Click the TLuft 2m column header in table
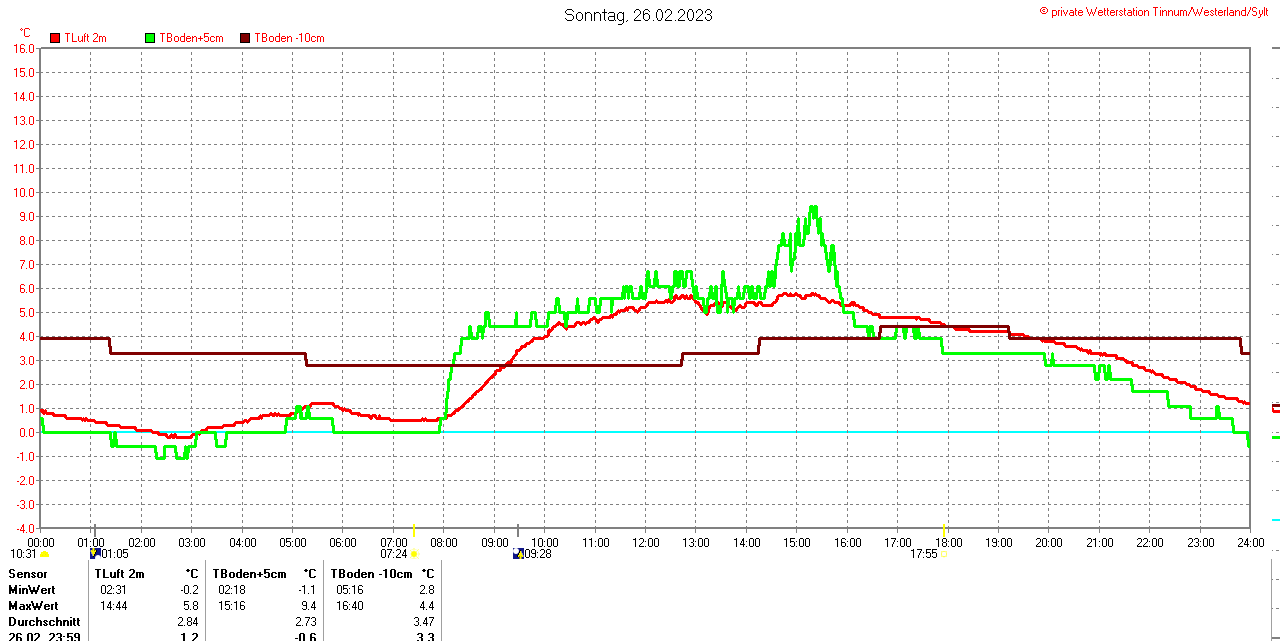 click(x=119, y=574)
